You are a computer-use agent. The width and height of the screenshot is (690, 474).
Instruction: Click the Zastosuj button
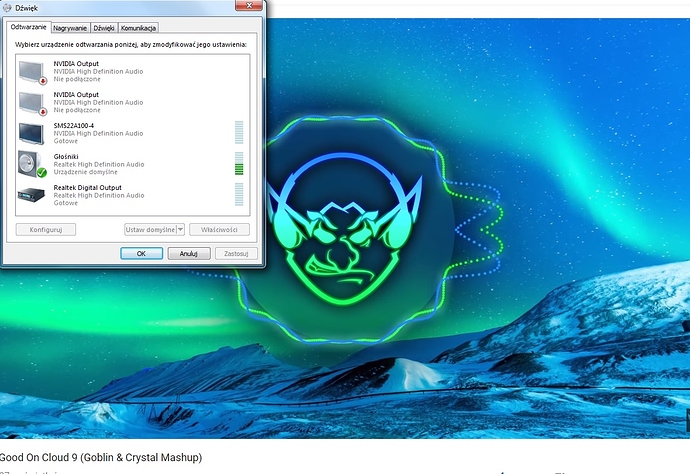[x=236, y=254]
